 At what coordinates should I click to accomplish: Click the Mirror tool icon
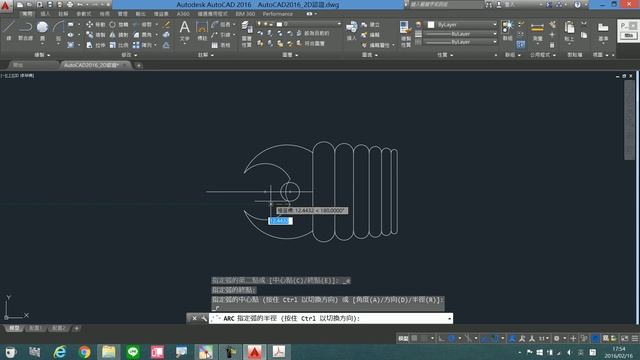click(x=113, y=35)
